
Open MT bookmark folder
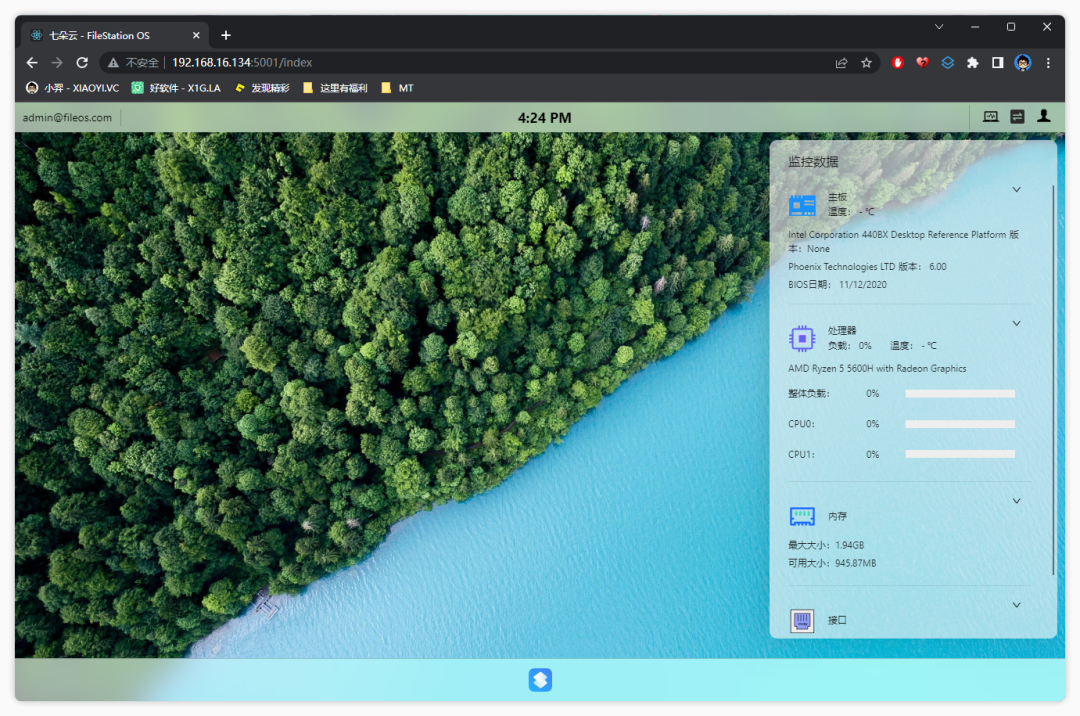397,88
